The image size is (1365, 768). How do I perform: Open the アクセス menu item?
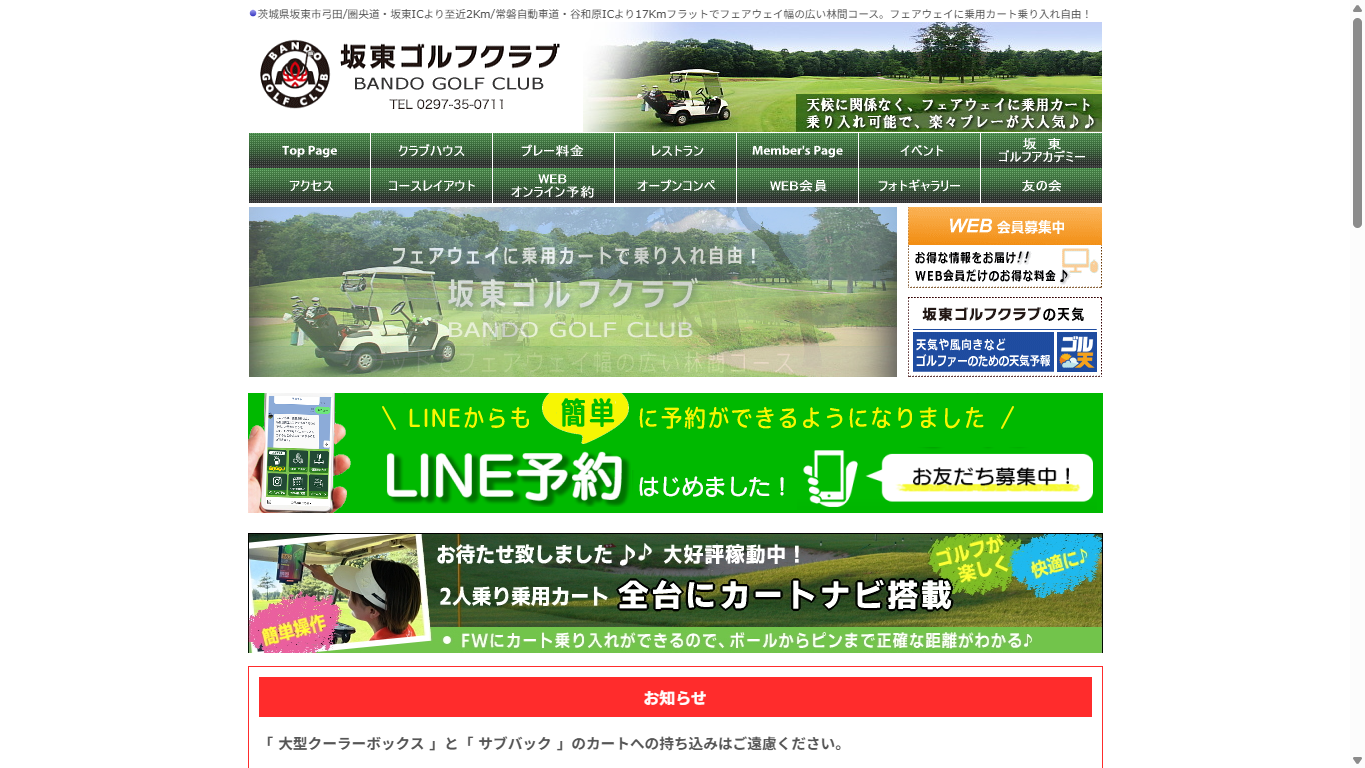tap(309, 185)
